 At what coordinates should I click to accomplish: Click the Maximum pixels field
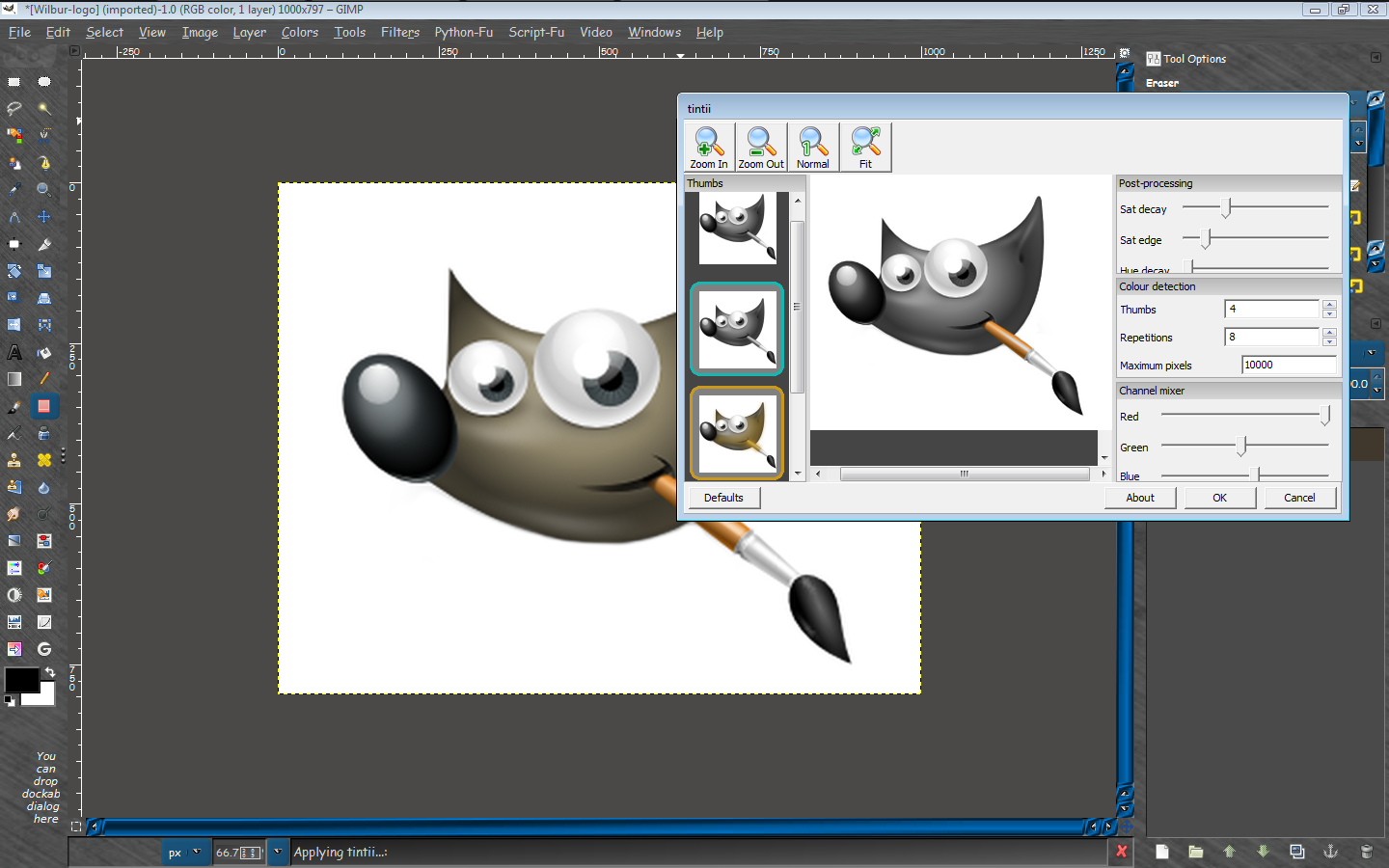(x=1289, y=365)
